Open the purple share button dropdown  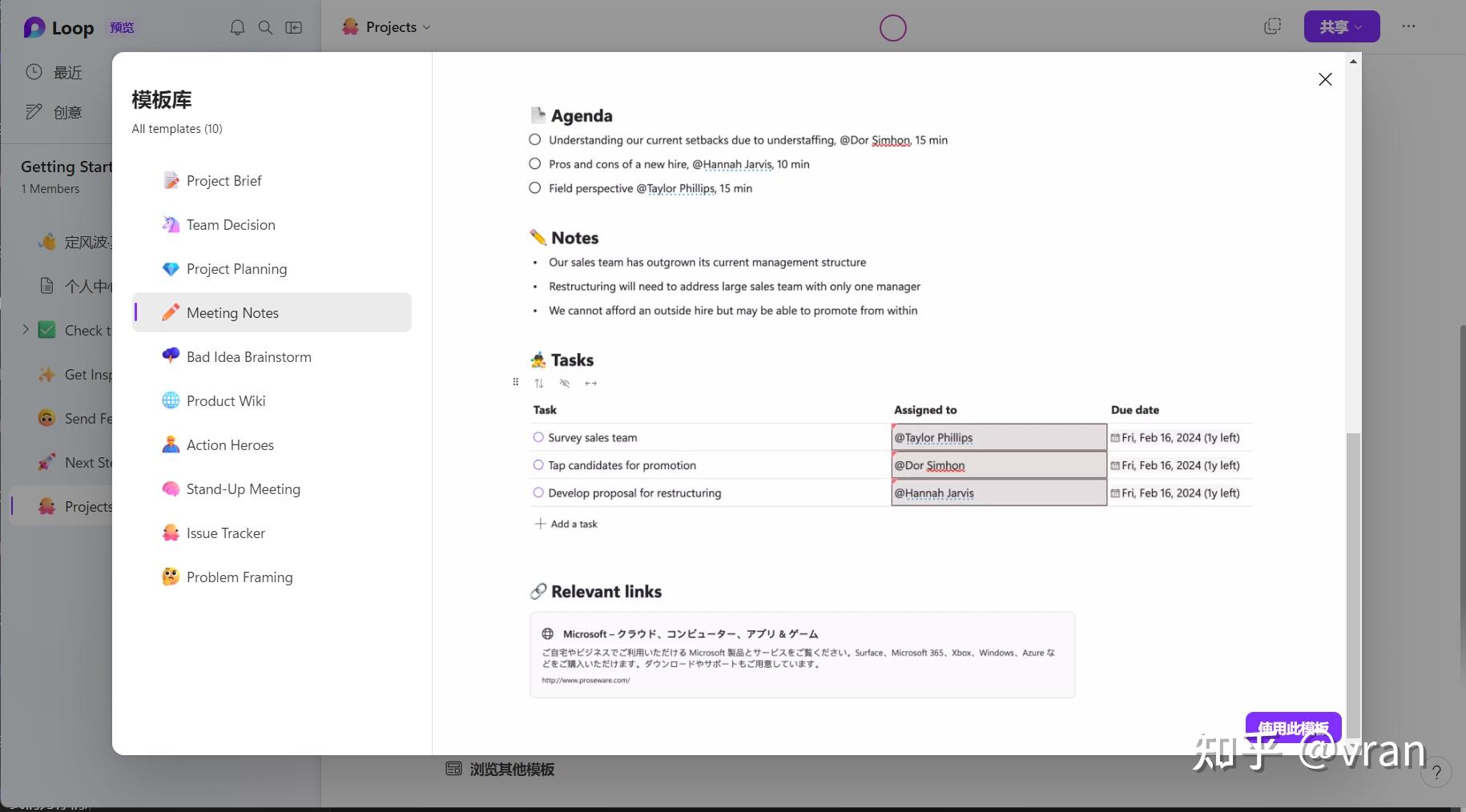pyautogui.click(x=1342, y=26)
